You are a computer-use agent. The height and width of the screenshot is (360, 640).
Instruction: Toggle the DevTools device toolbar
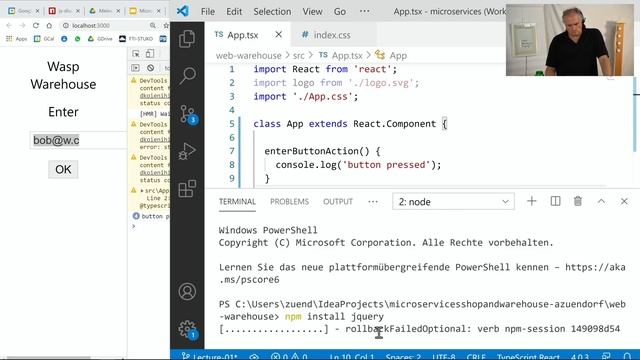[150, 54]
